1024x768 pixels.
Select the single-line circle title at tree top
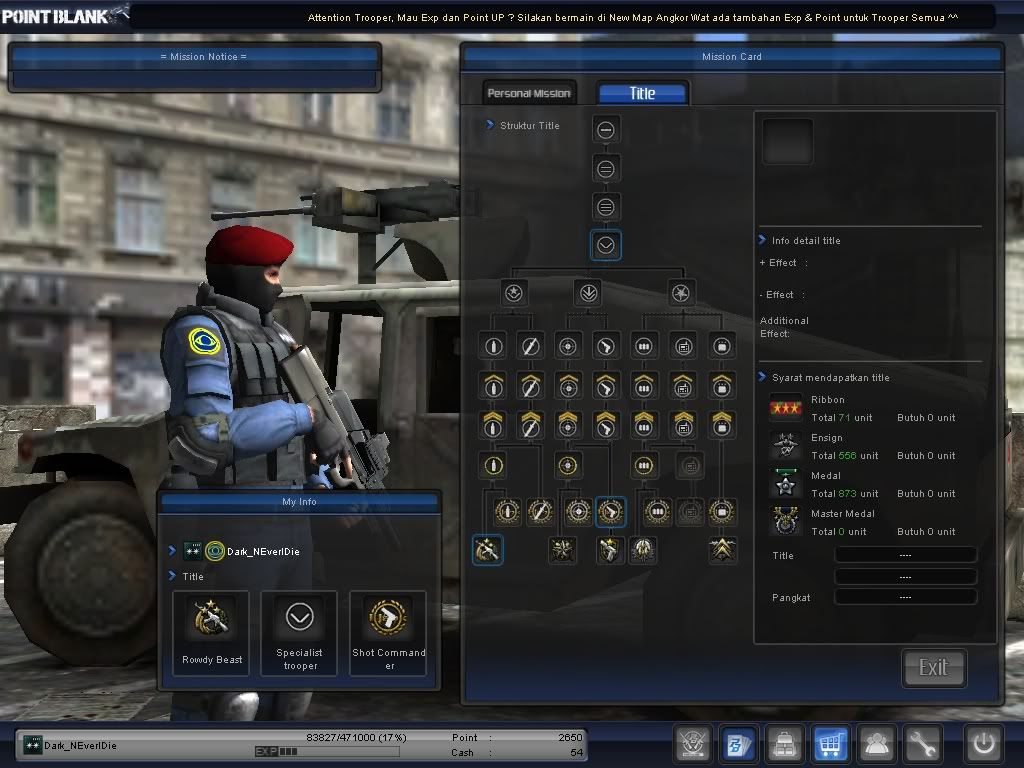[606, 130]
